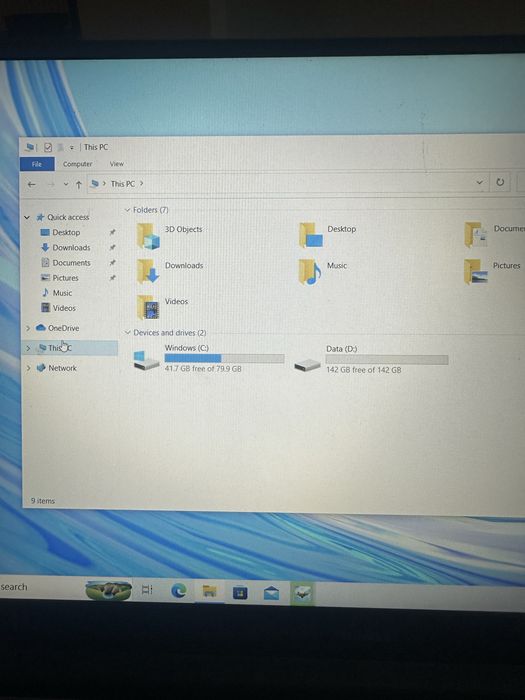525x700 pixels.
Task: Expand the Network tree node
Action: point(28,368)
